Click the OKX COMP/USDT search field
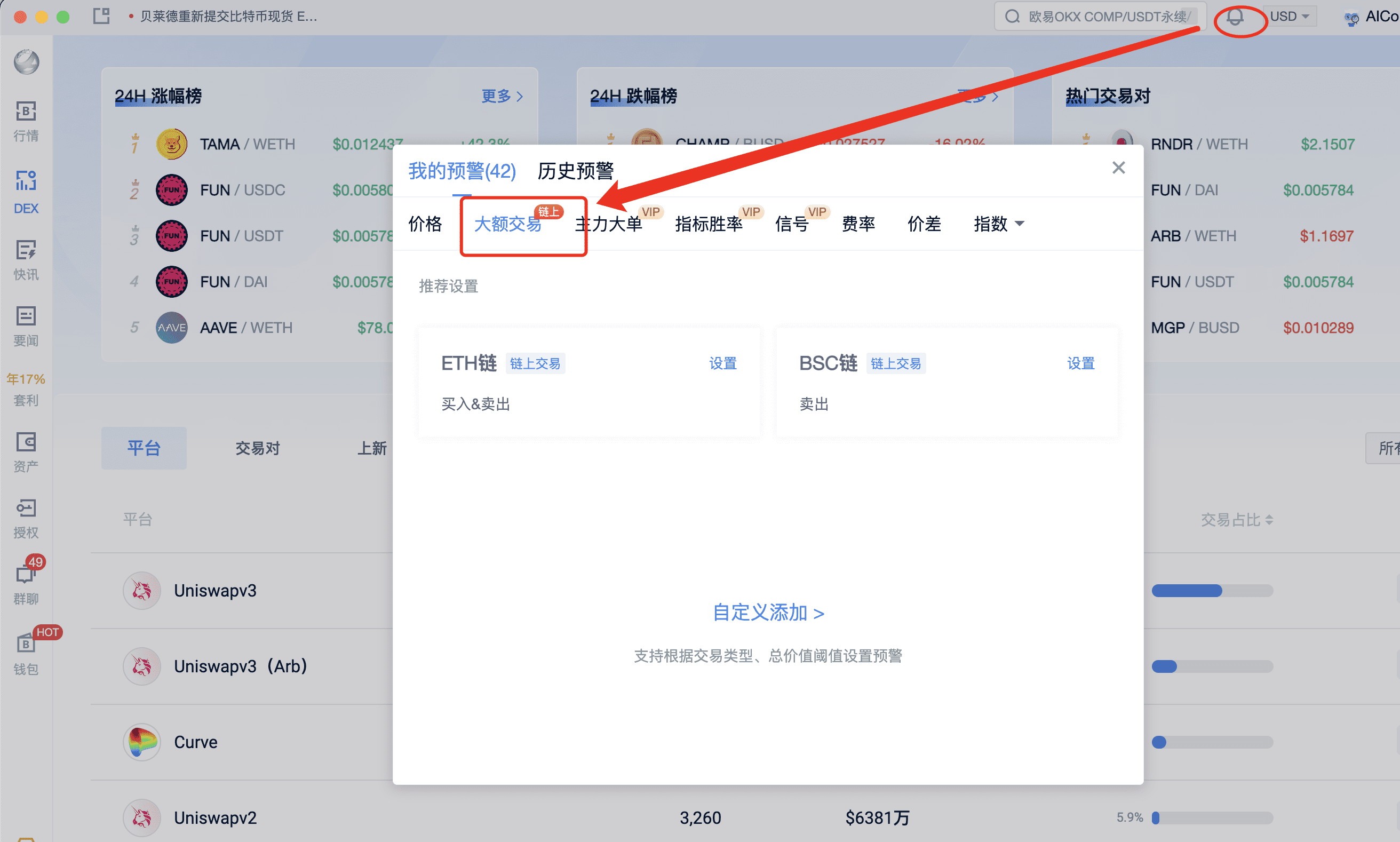The width and height of the screenshot is (1400, 842). (x=1100, y=17)
